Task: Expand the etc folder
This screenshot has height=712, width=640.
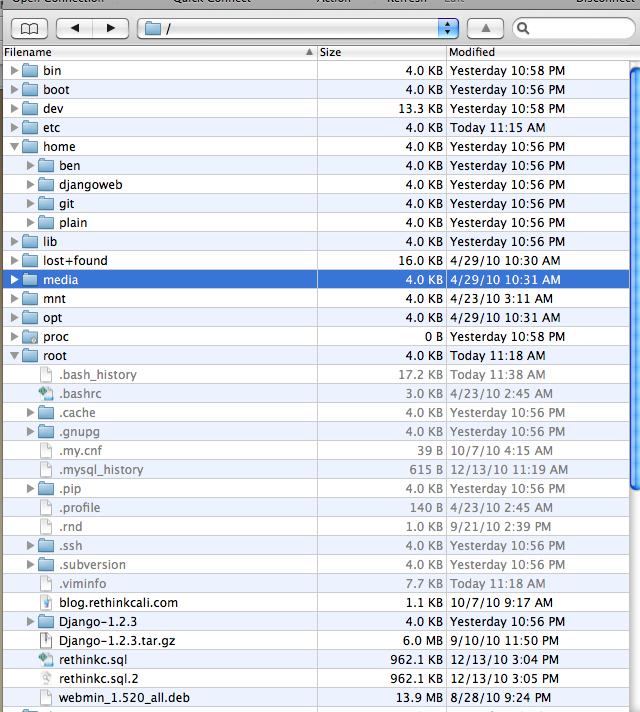Action: (x=14, y=128)
